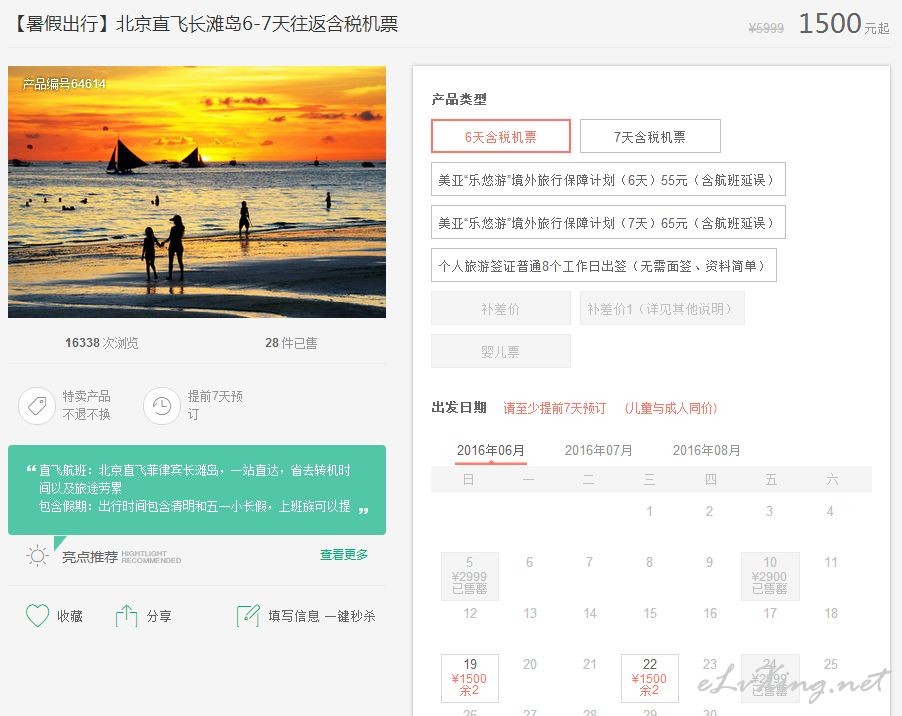Click the 特卖产品 不退不换 text

[86, 405]
